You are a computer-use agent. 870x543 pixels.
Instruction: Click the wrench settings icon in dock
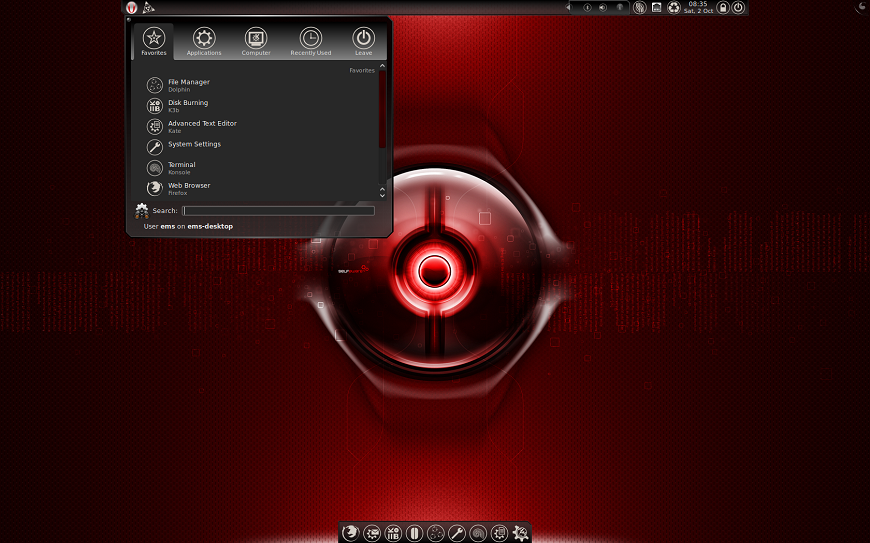click(457, 533)
